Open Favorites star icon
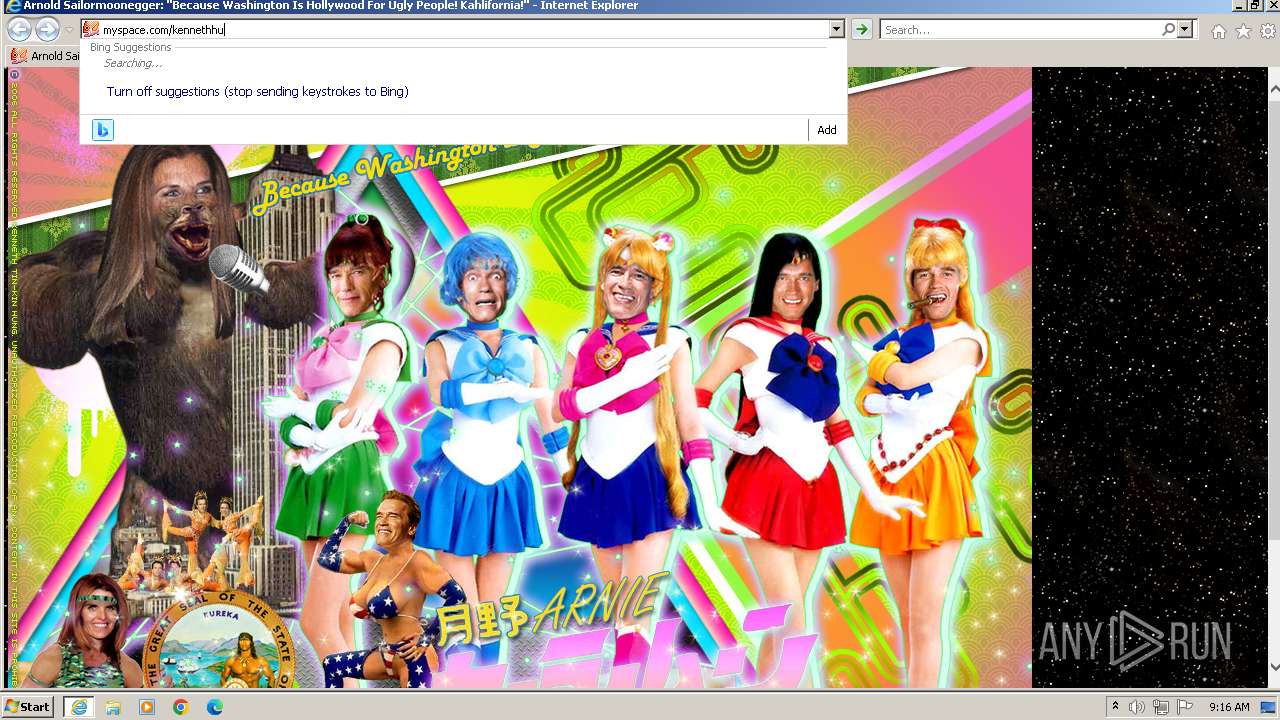The height and width of the screenshot is (720, 1280). tap(1243, 31)
